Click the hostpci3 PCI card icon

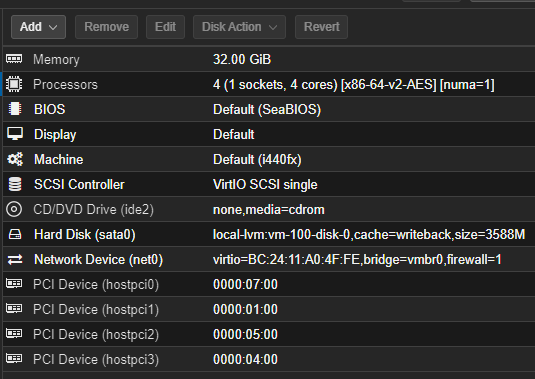coord(14,359)
